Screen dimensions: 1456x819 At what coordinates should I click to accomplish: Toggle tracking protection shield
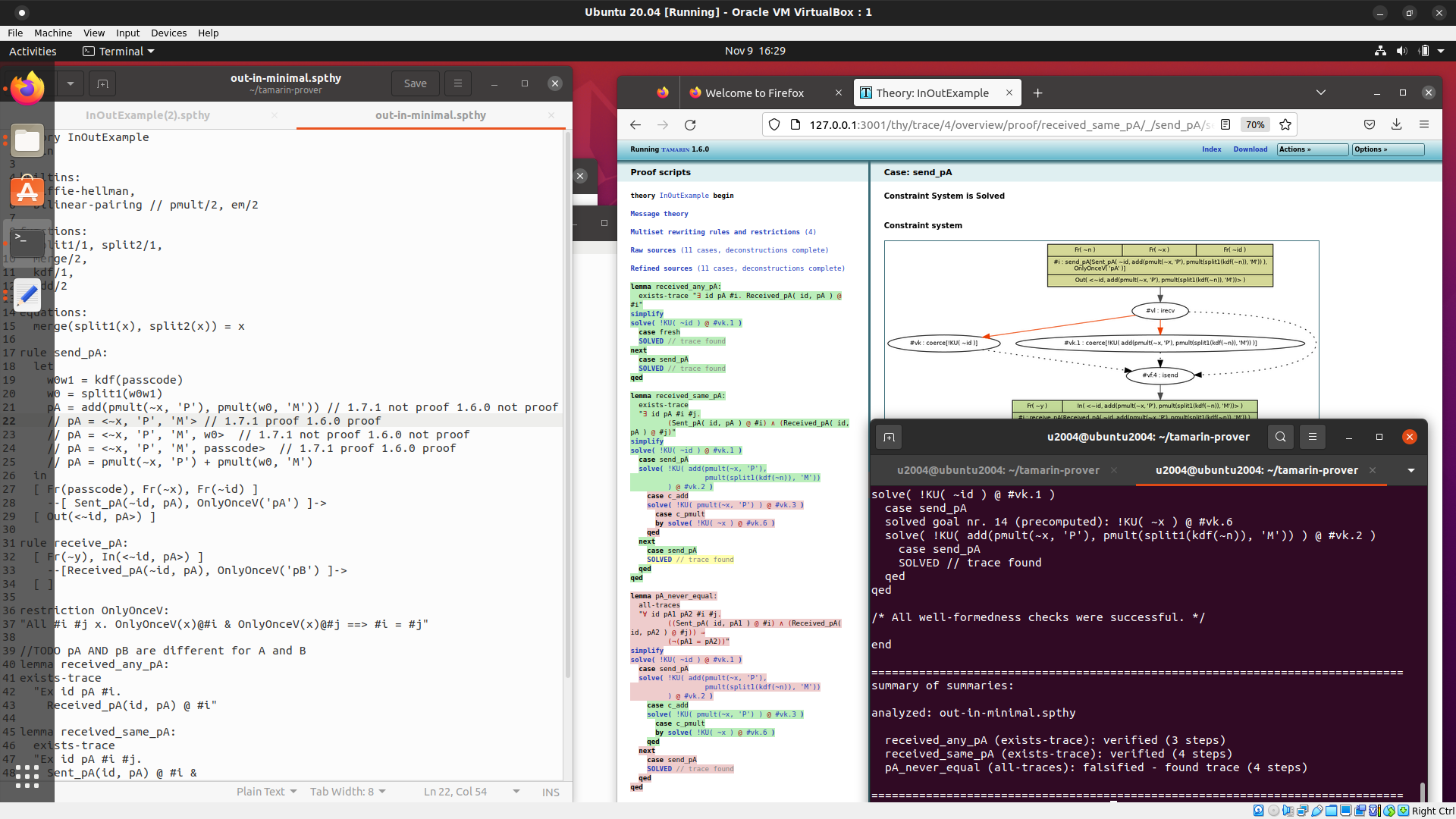click(x=773, y=124)
